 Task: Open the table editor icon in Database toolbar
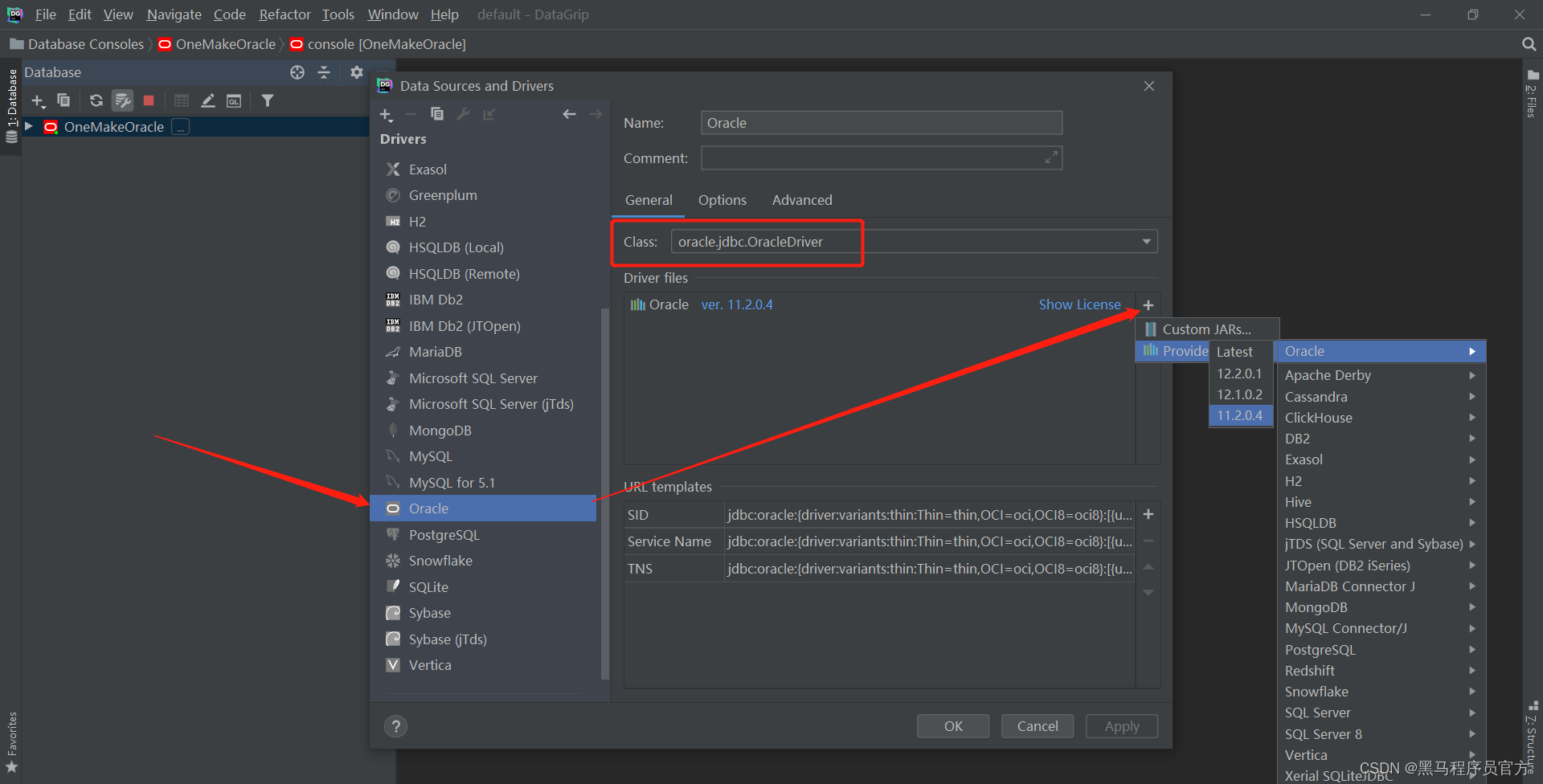[x=182, y=100]
